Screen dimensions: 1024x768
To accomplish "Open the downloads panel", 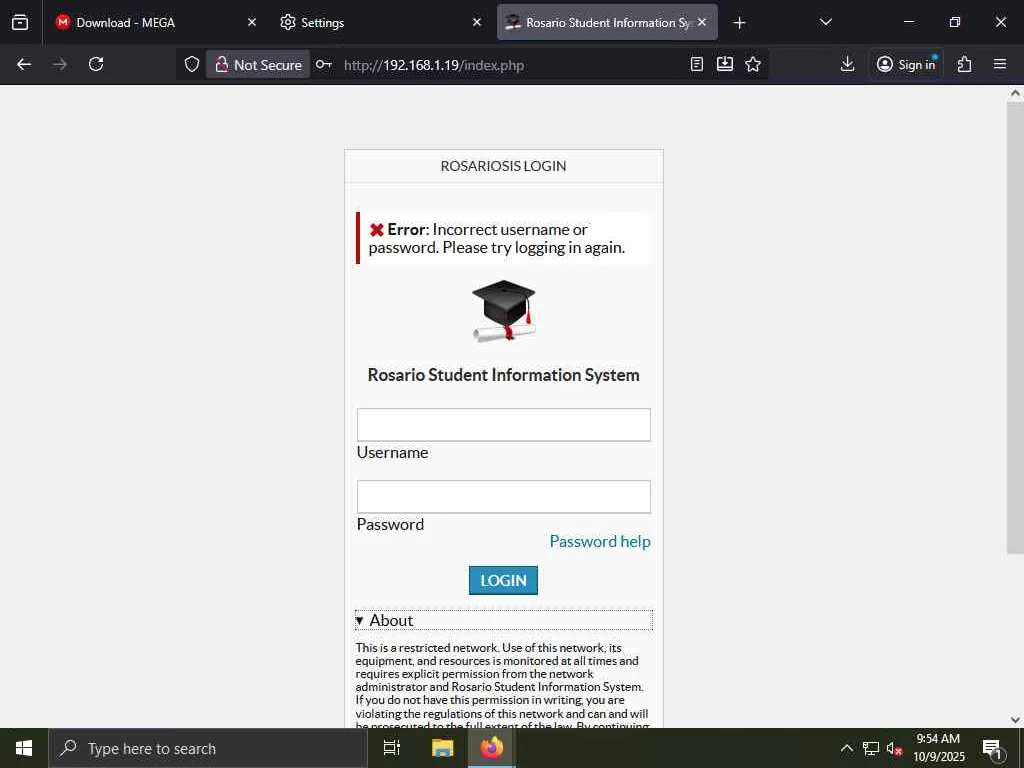I will (847, 64).
